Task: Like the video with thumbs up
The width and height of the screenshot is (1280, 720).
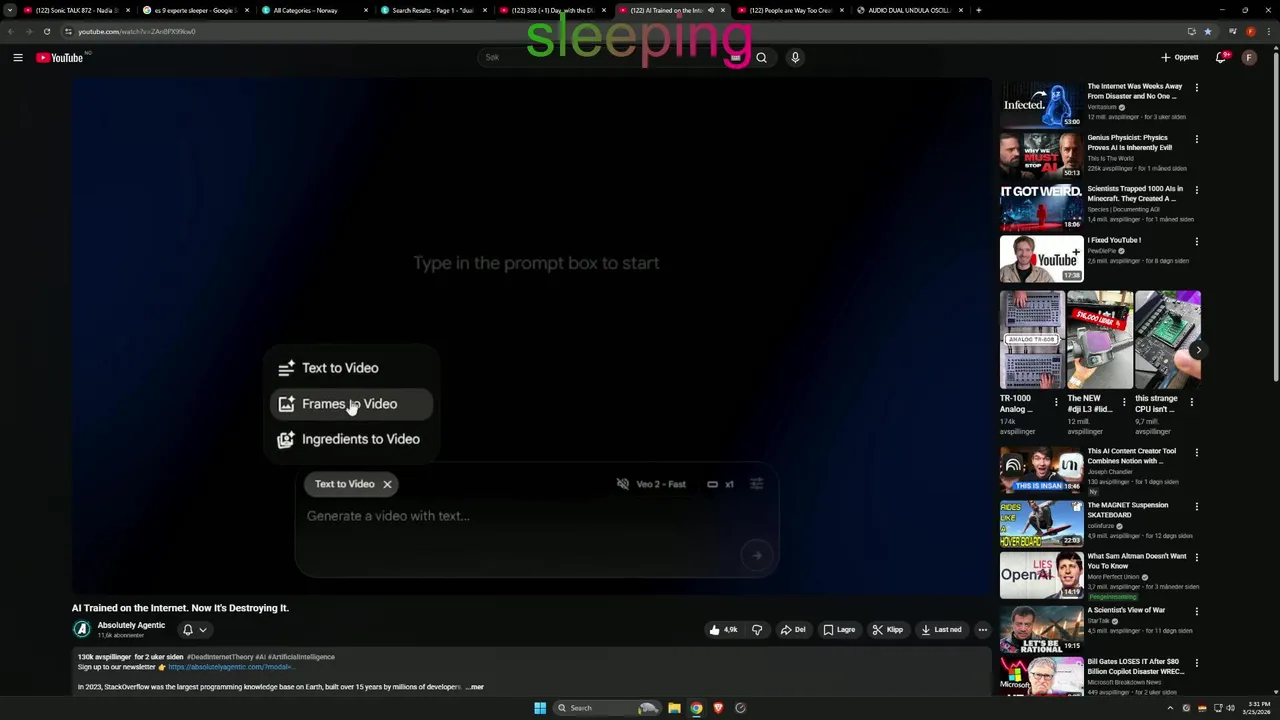Action: click(x=723, y=630)
